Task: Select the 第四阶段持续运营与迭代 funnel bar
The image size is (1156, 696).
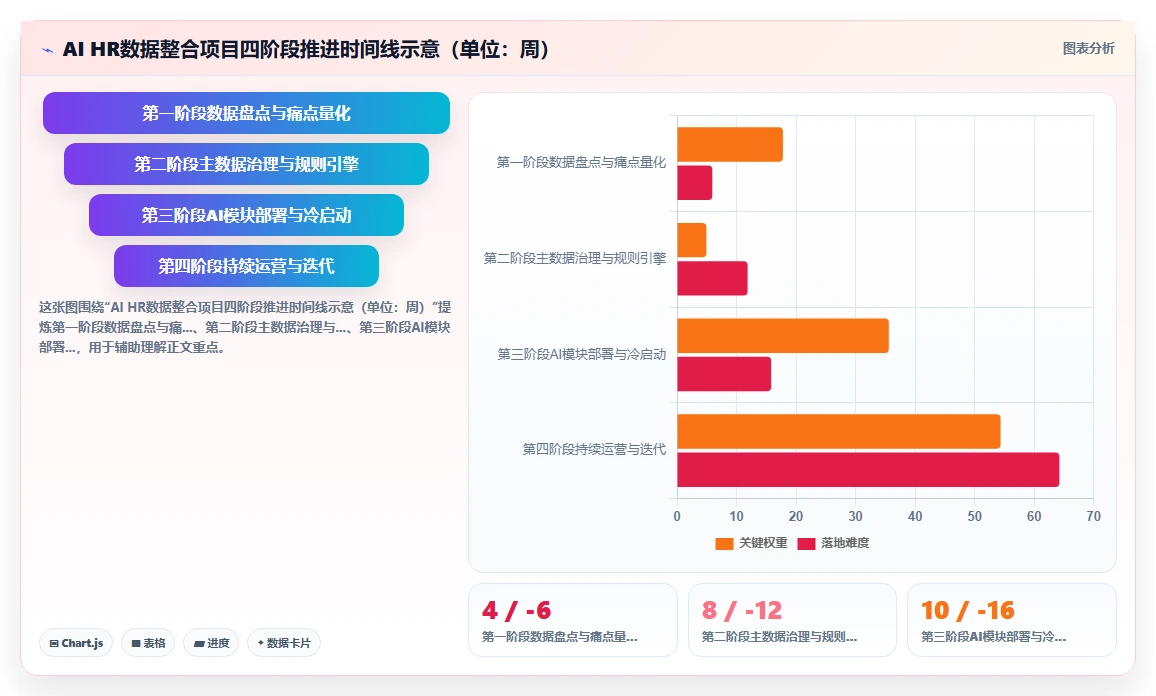Action: tap(246, 265)
